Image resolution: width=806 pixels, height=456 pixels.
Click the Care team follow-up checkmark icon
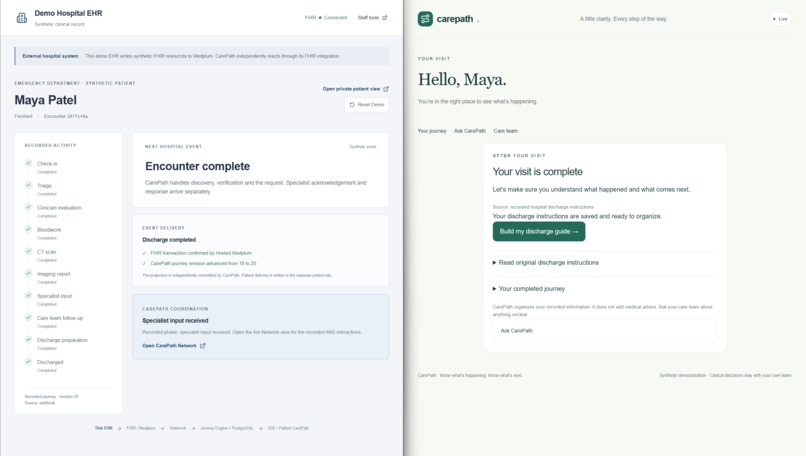pos(28,318)
